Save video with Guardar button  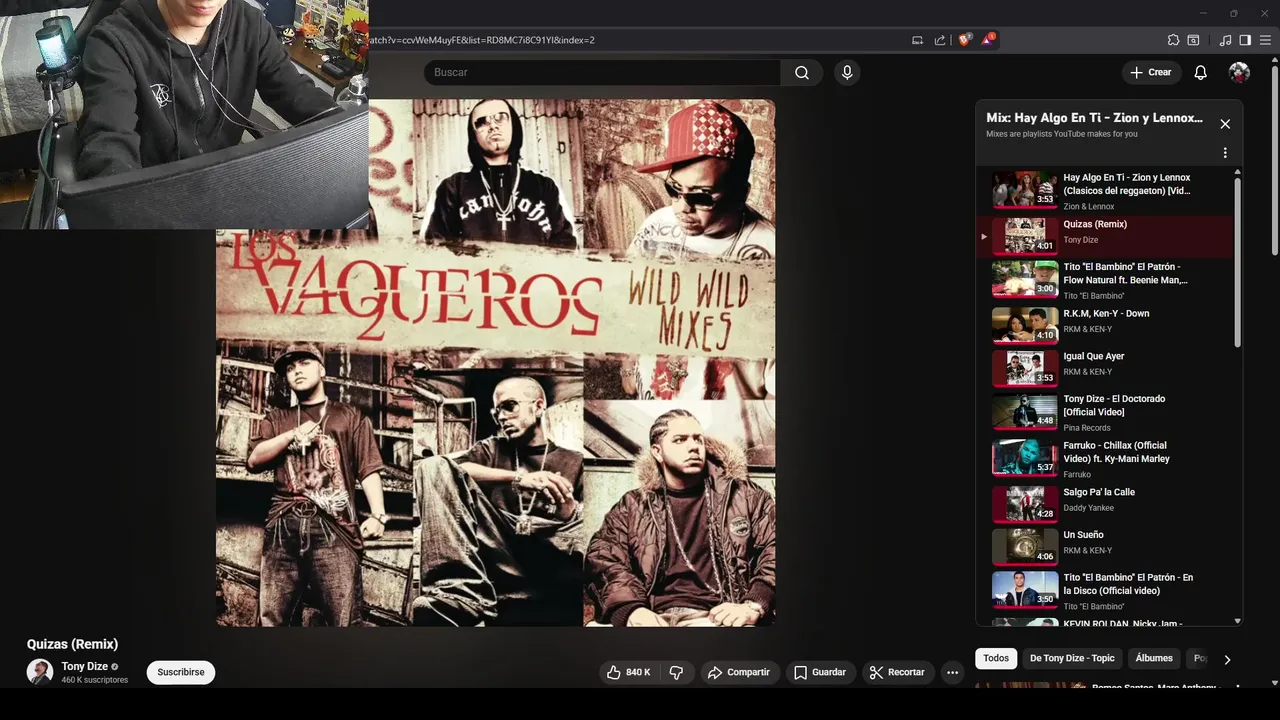click(x=820, y=672)
